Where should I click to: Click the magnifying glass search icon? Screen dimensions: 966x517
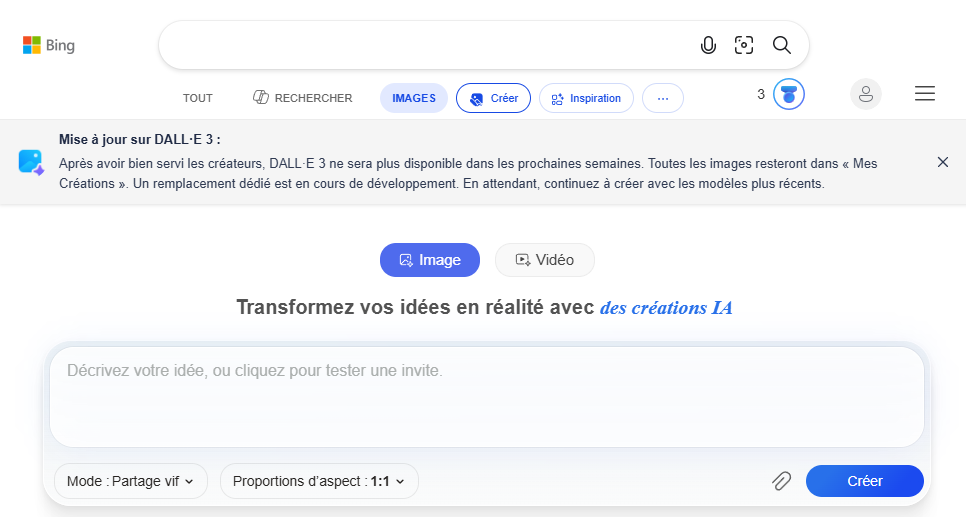(782, 45)
